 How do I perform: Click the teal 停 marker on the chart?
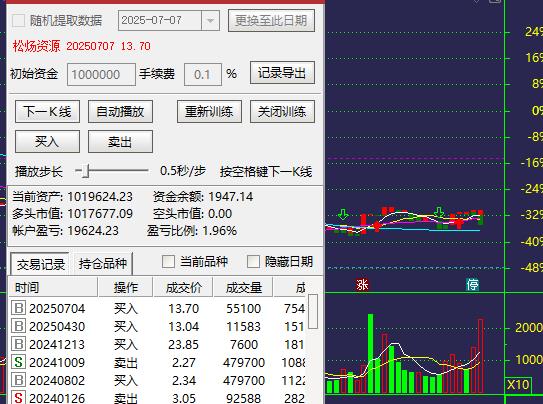click(x=472, y=285)
